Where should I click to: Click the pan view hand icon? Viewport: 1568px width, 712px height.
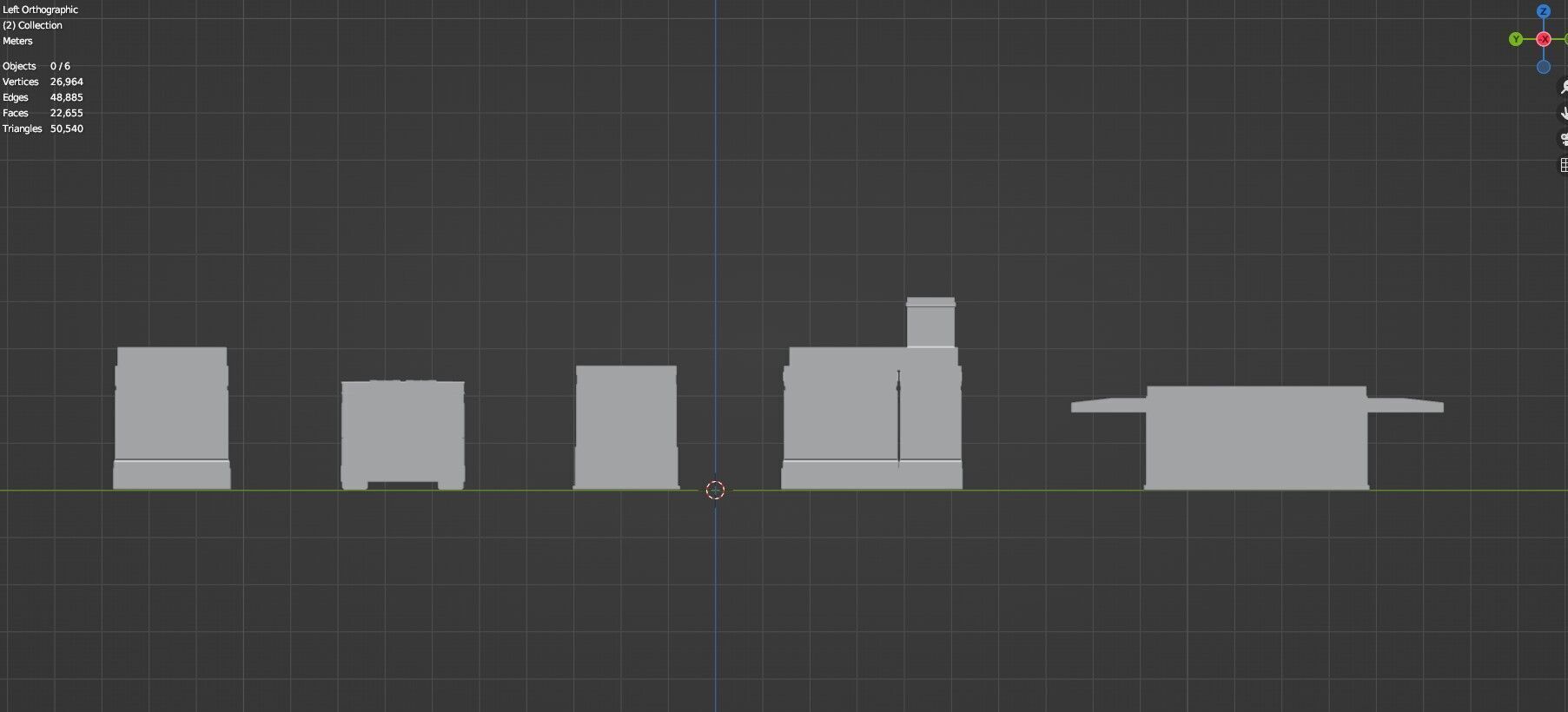1563,113
